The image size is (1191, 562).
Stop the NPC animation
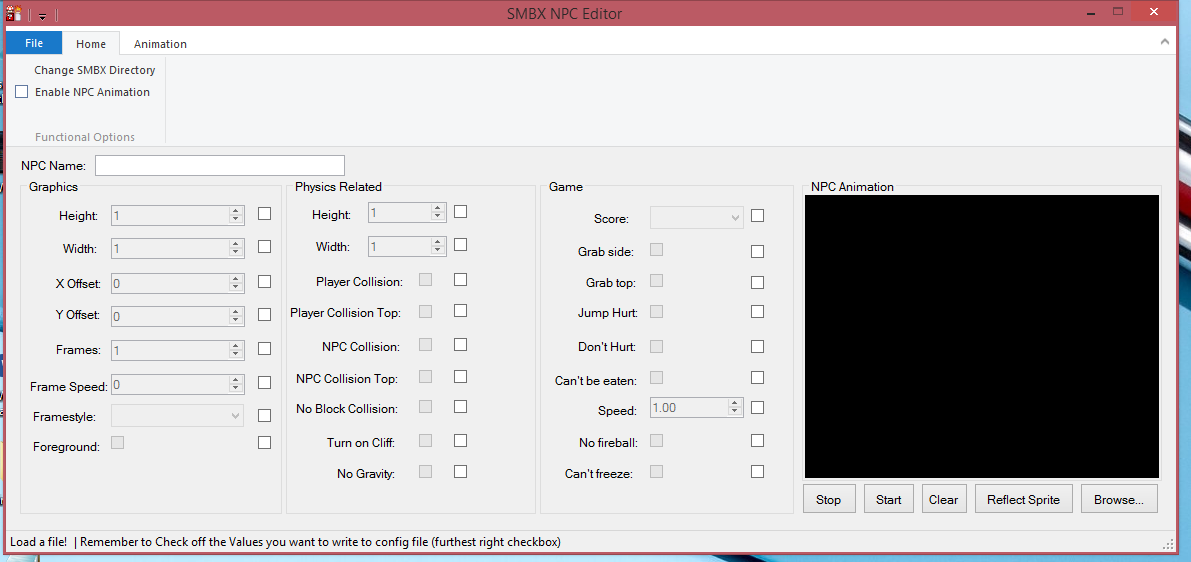[829, 500]
